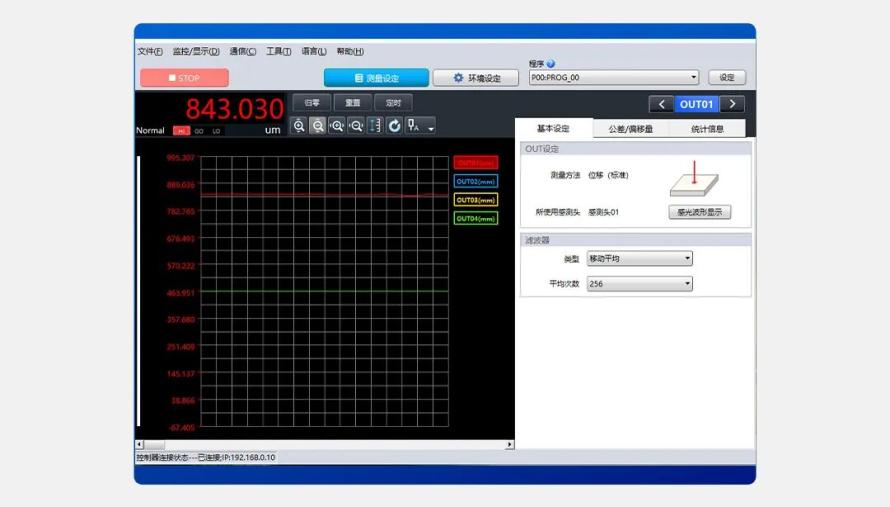890x507 pixels.
Task: Open the averaging count 256 dropdown
Action: tap(640, 284)
